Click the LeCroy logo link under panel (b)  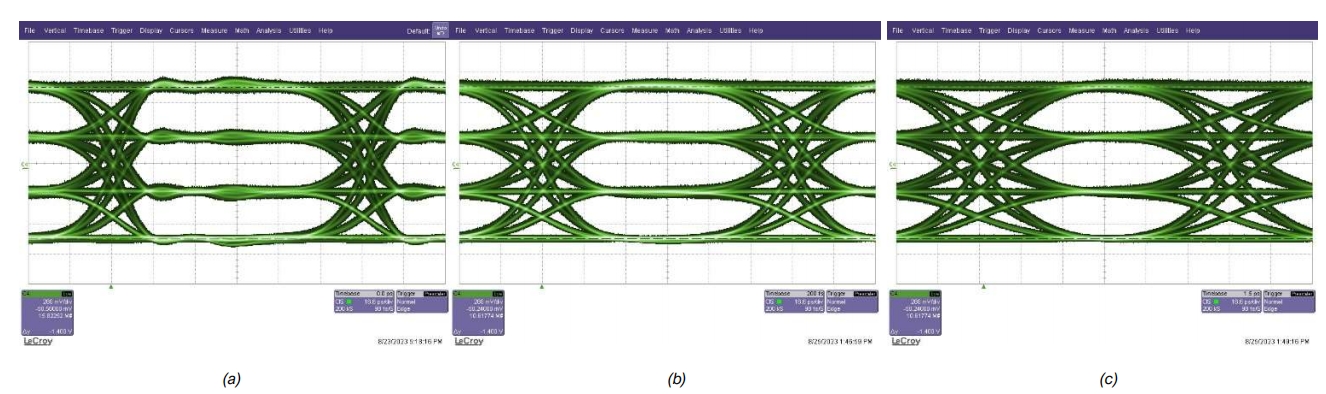pyautogui.click(x=469, y=341)
